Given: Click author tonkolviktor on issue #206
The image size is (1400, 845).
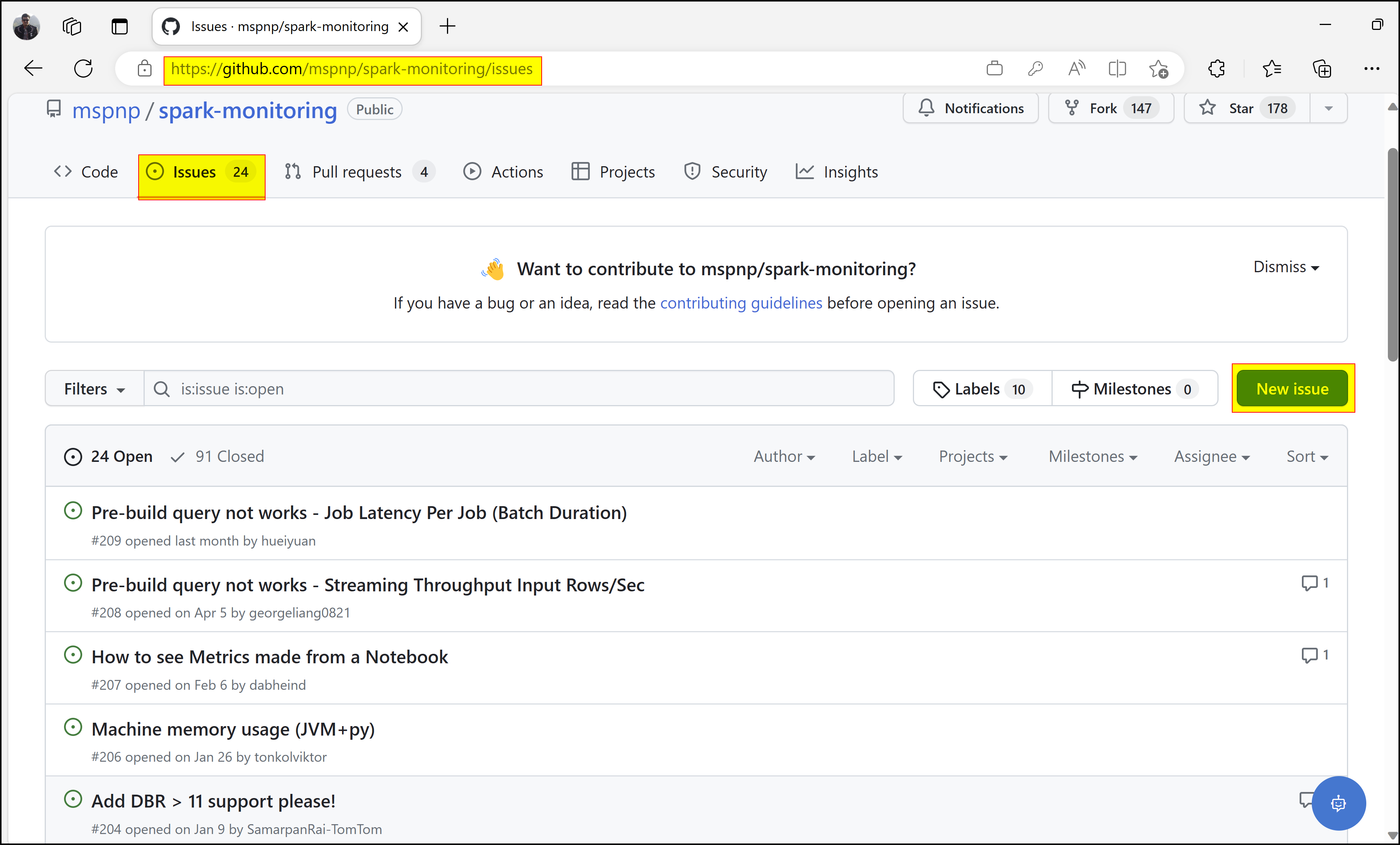Looking at the screenshot, I should click(290, 757).
